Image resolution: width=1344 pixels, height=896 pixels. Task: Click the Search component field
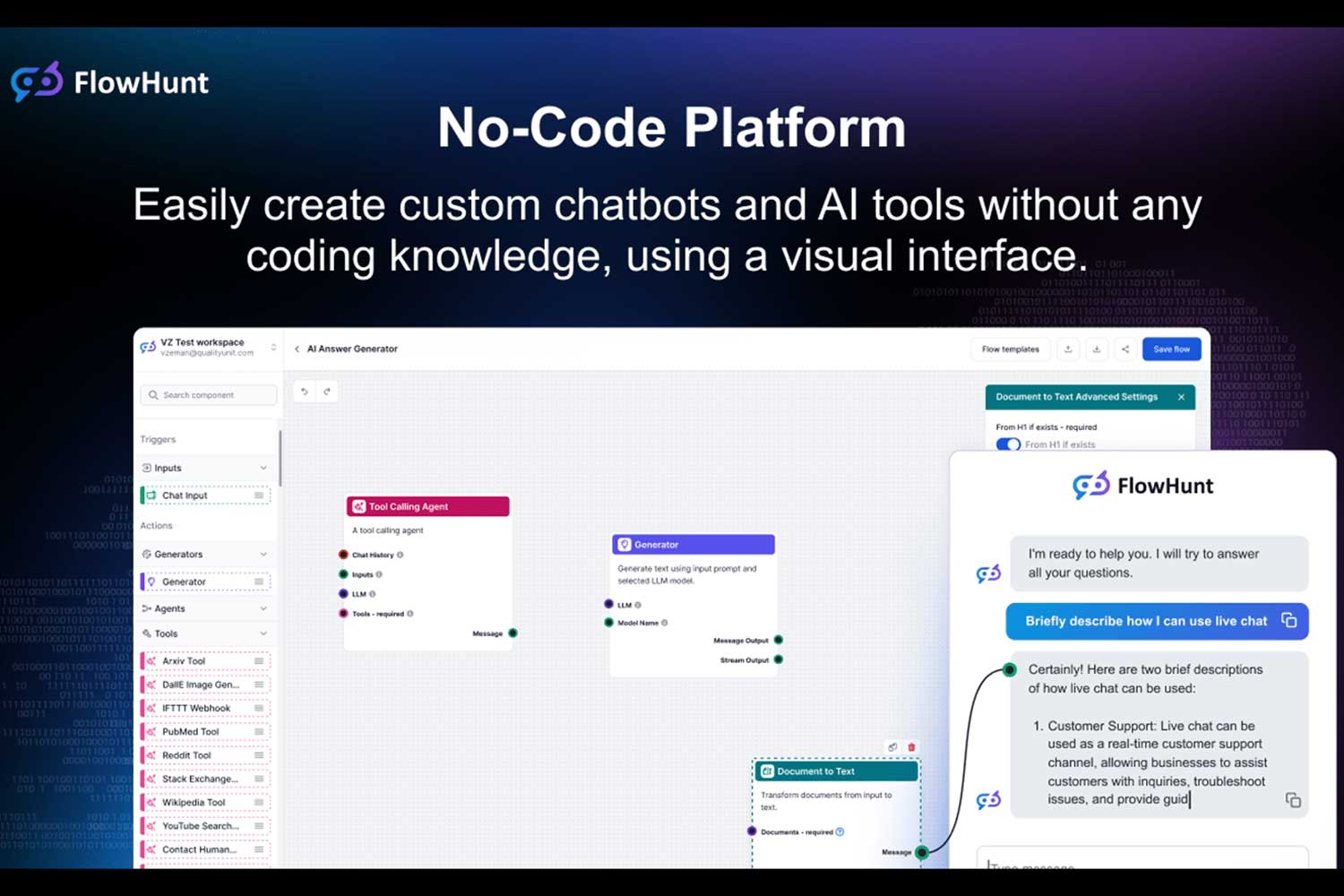[209, 395]
